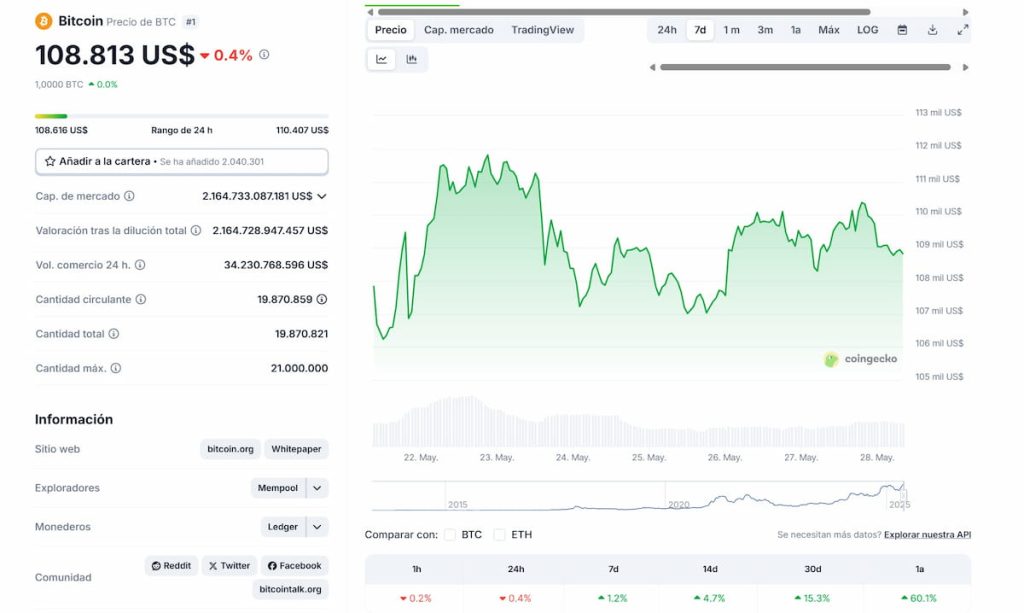Click top horizontal scrollbar track
This screenshot has height=613, width=1024.
(624, 12)
